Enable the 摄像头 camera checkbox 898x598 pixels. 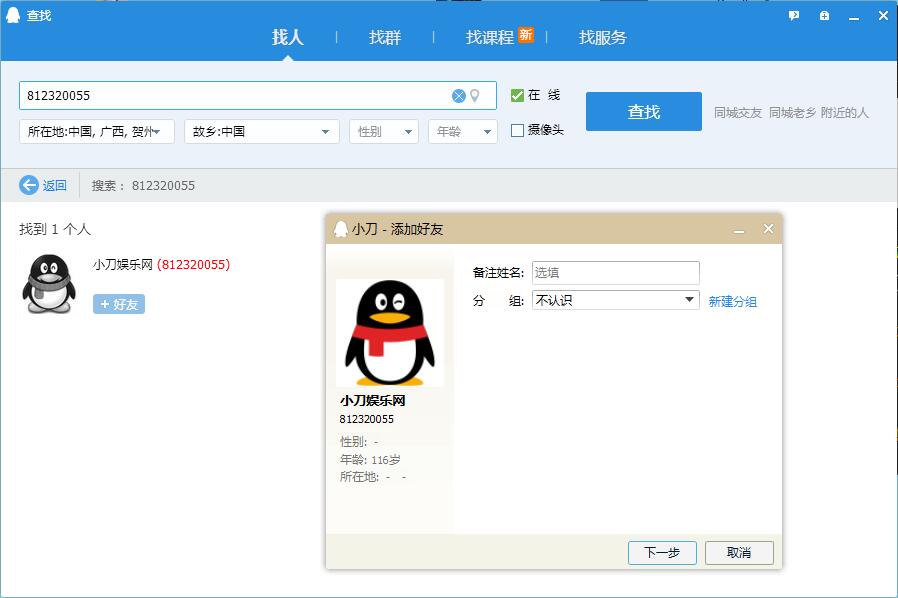[x=517, y=130]
